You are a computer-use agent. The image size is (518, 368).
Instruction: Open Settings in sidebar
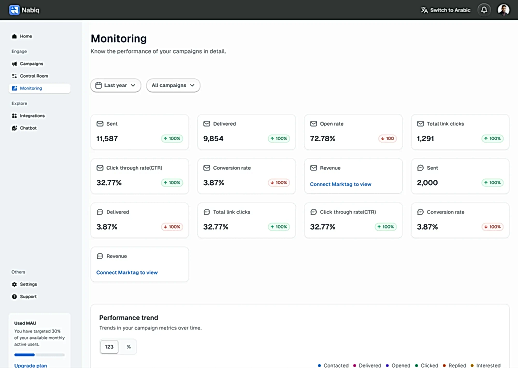tap(39, 284)
